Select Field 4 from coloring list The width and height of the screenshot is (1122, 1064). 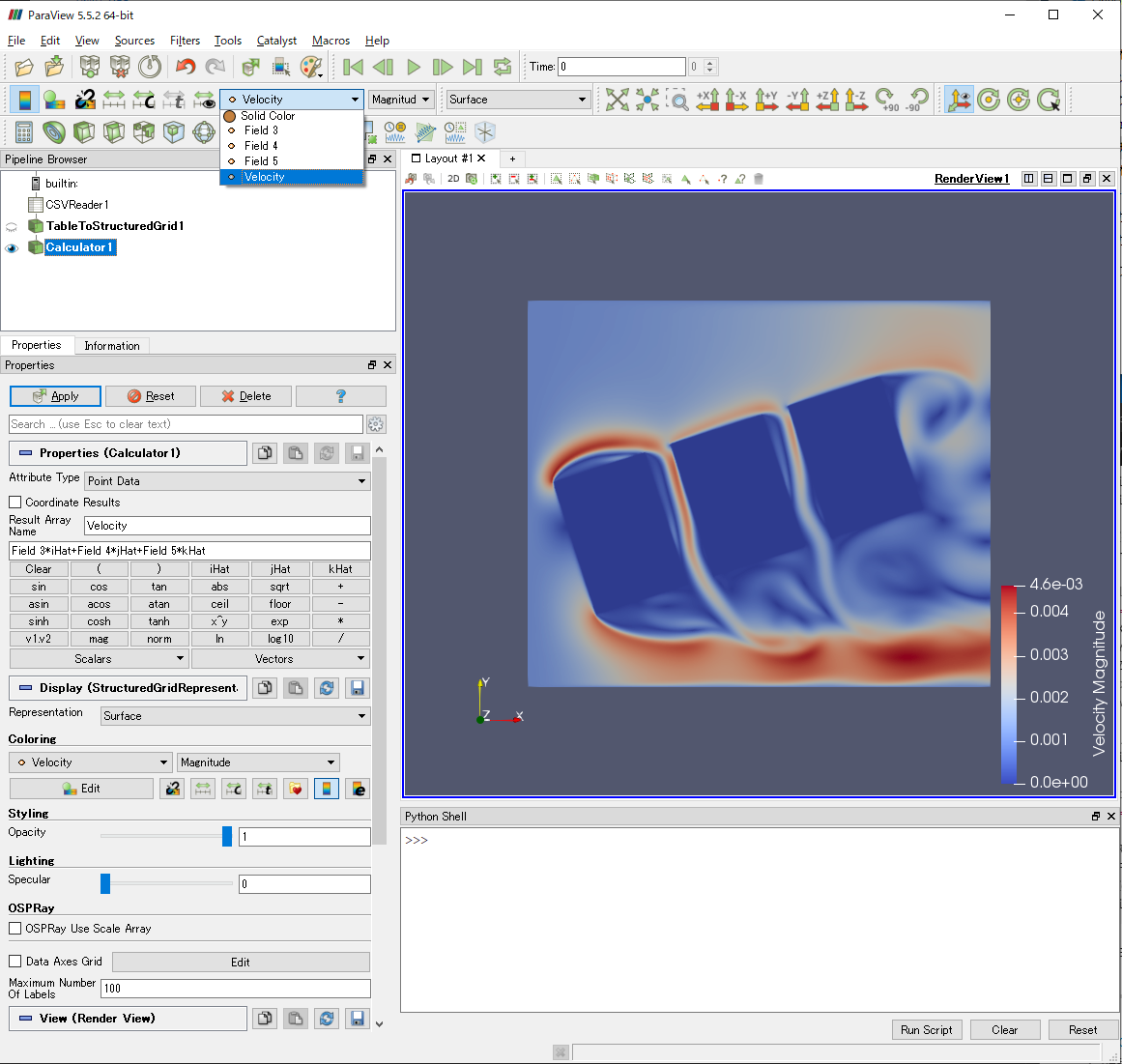tap(261, 146)
